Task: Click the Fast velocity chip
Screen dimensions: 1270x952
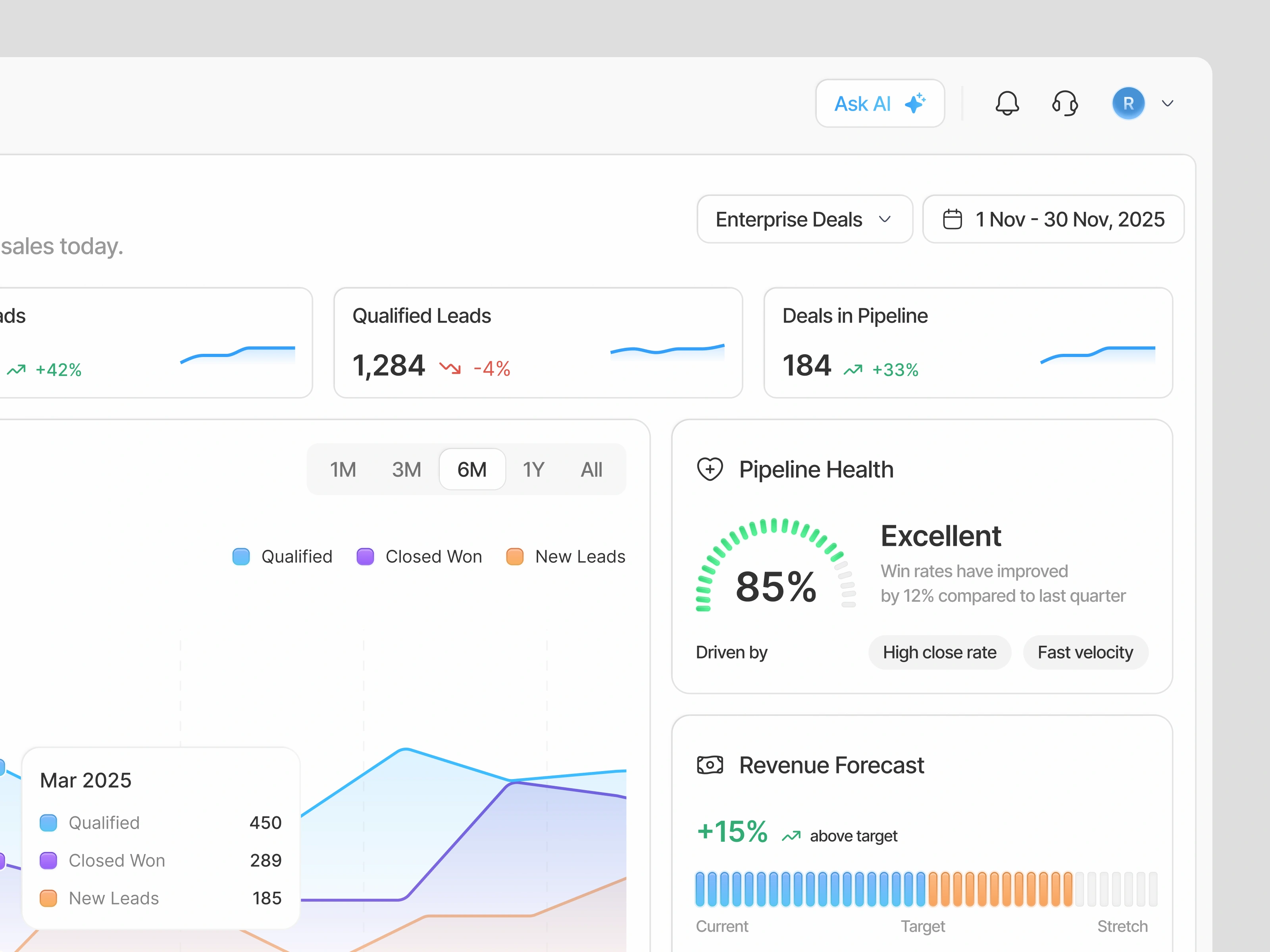Action: coord(1085,653)
